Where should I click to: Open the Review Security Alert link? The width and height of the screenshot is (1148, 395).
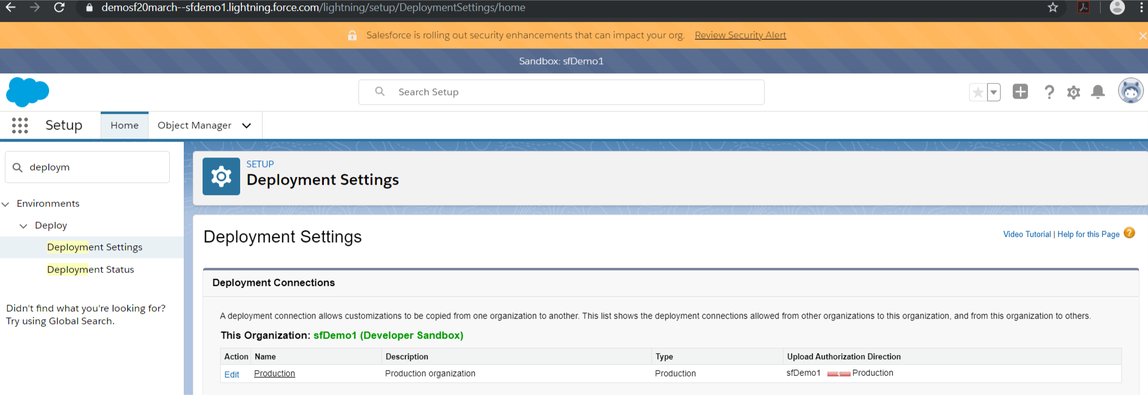740,35
